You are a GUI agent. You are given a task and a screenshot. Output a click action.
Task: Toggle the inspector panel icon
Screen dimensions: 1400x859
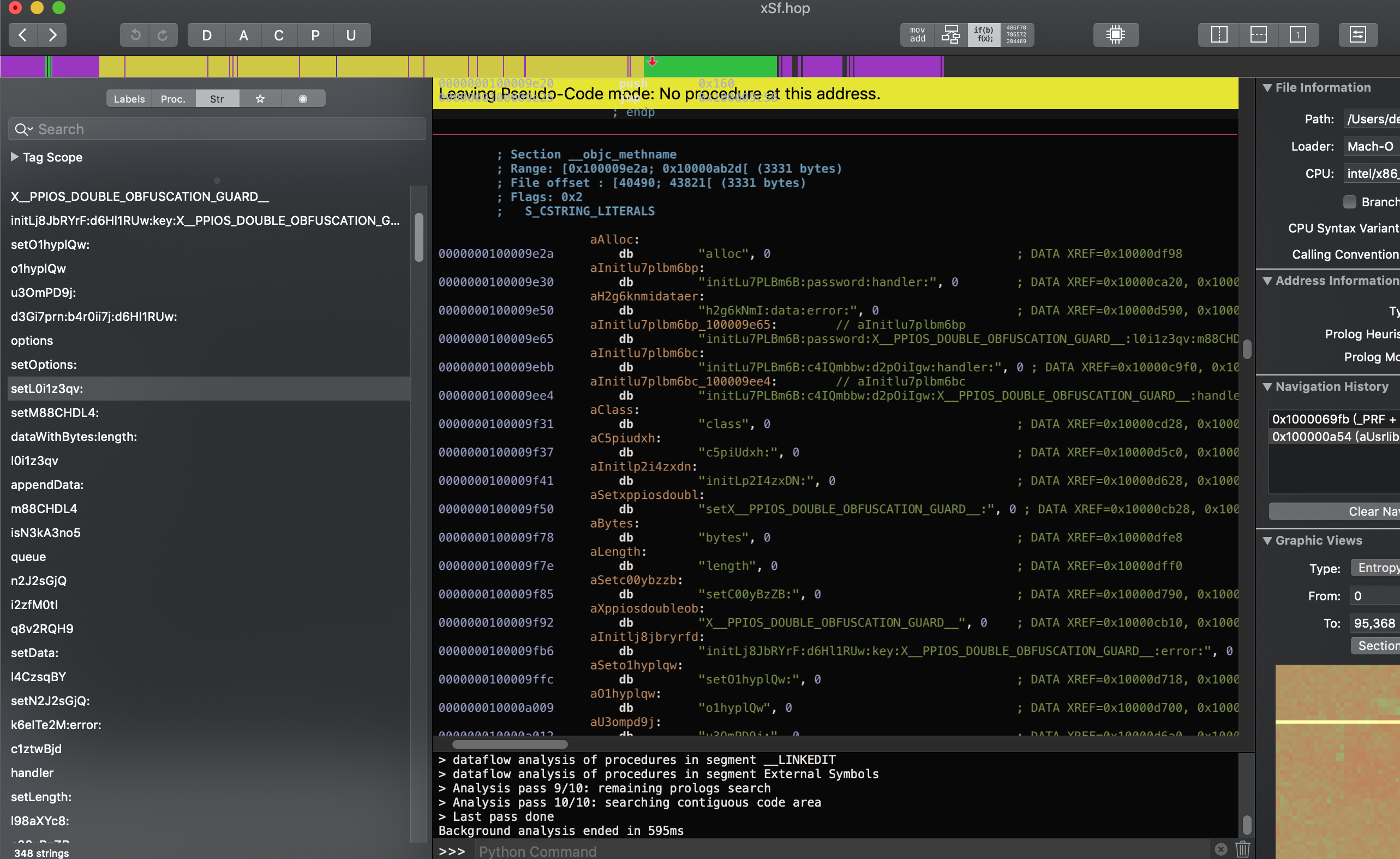click(x=1357, y=35)
